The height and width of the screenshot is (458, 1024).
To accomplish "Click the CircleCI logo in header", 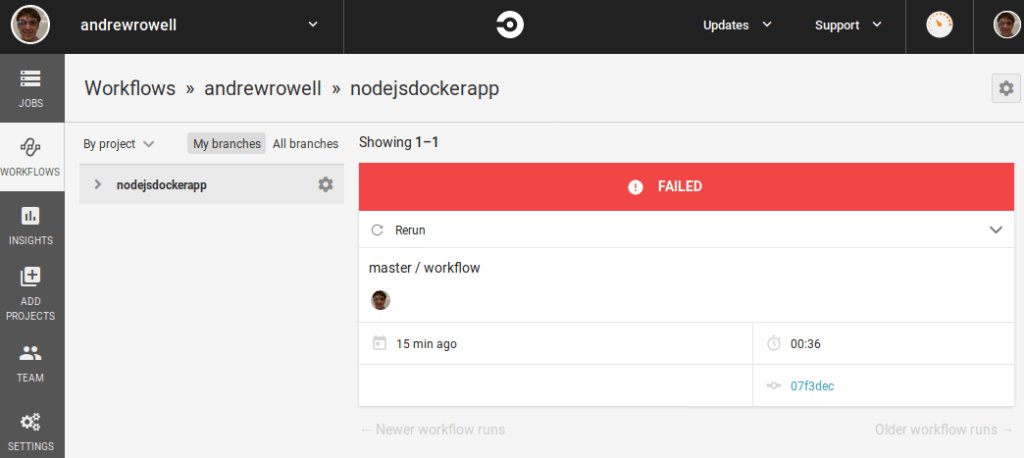I will 510,26.
